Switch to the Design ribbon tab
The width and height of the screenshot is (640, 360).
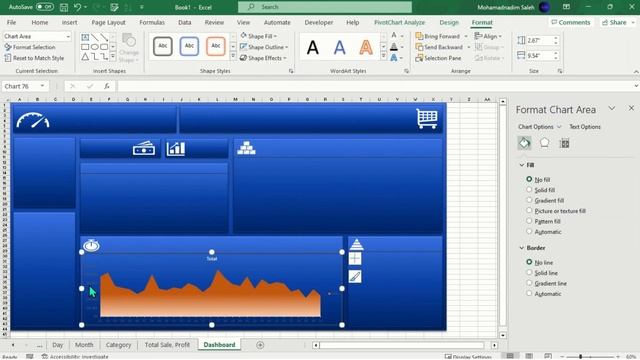[x=449, y=22]
